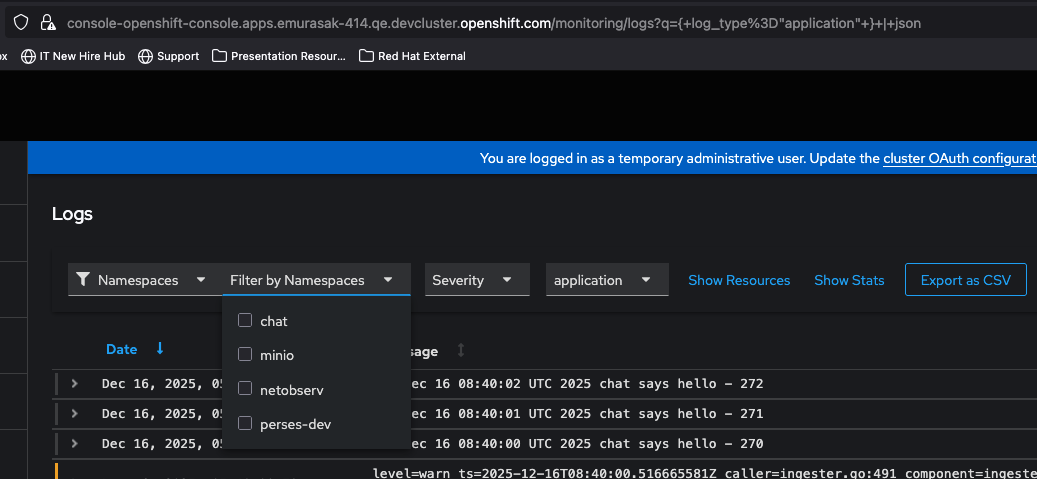Open the Red Hat External folder icon
Screen dimensions: 1037x479
click(366, 56)
